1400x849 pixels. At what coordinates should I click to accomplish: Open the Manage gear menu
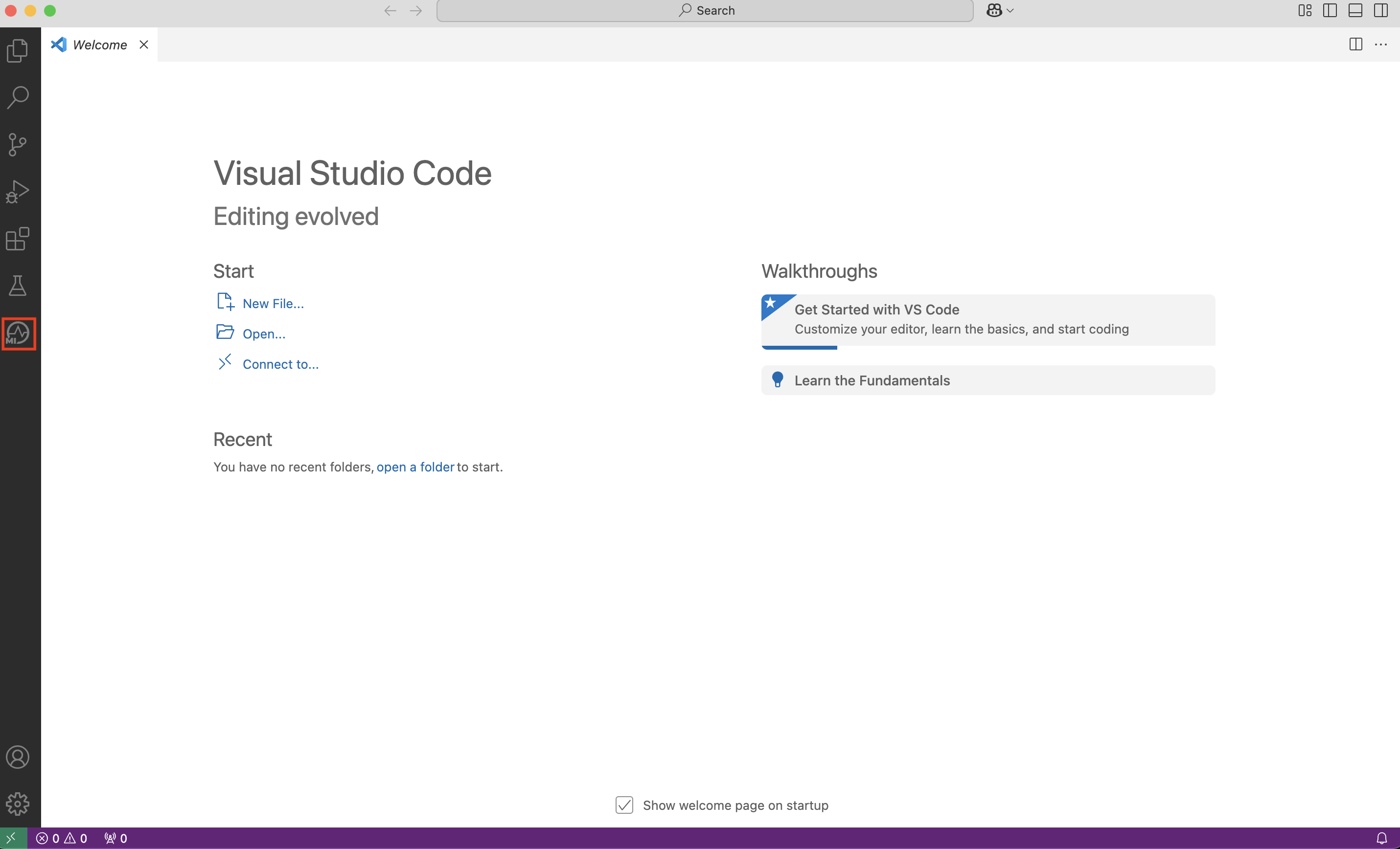point(18,804)
